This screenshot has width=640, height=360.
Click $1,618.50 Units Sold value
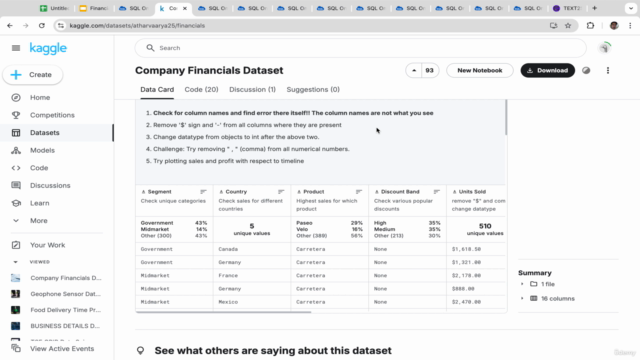(x=466, y=249)
